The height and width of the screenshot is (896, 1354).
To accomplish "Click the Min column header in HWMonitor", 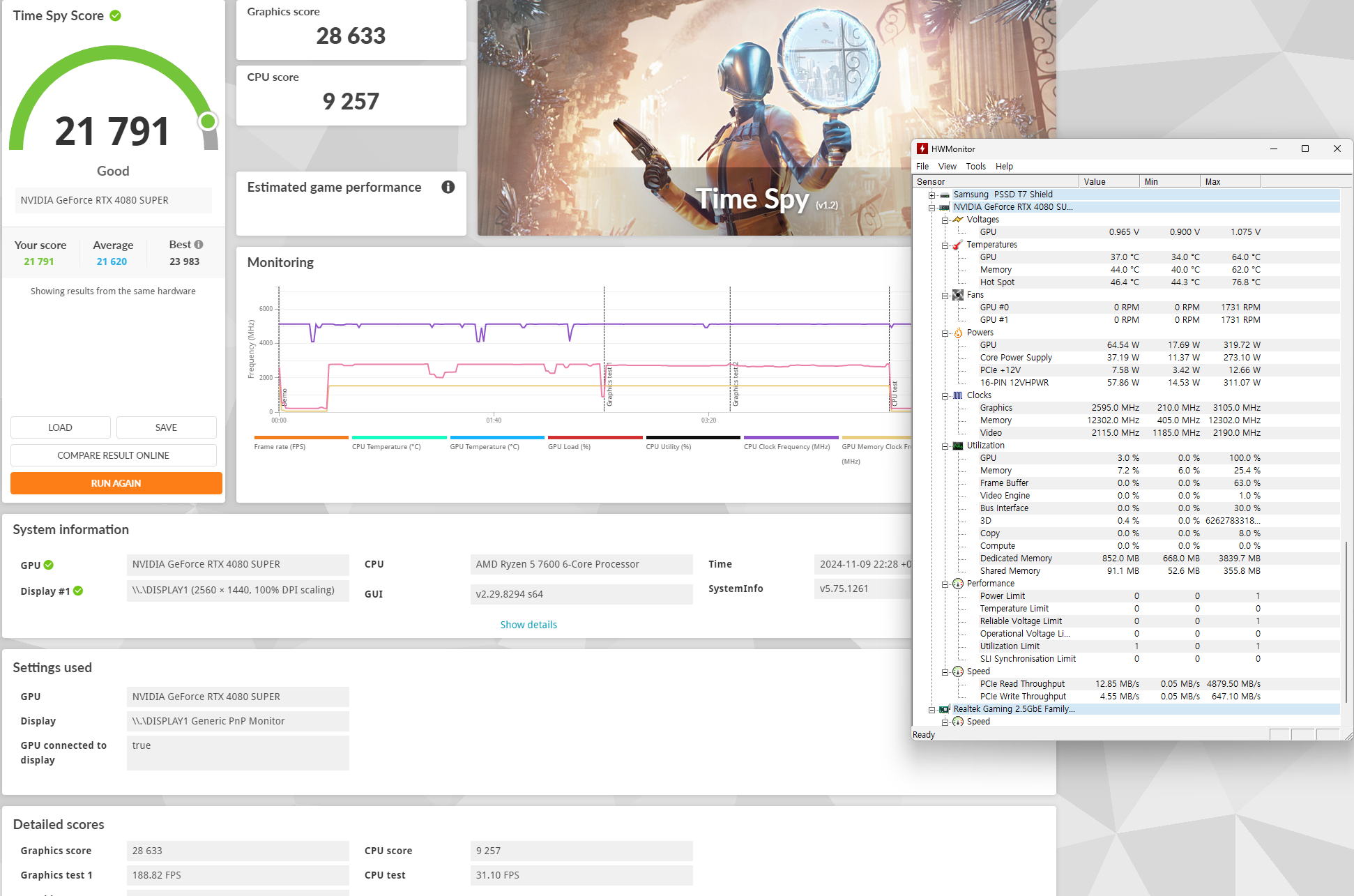I will pyautogui.click(x=1169, y=182).
